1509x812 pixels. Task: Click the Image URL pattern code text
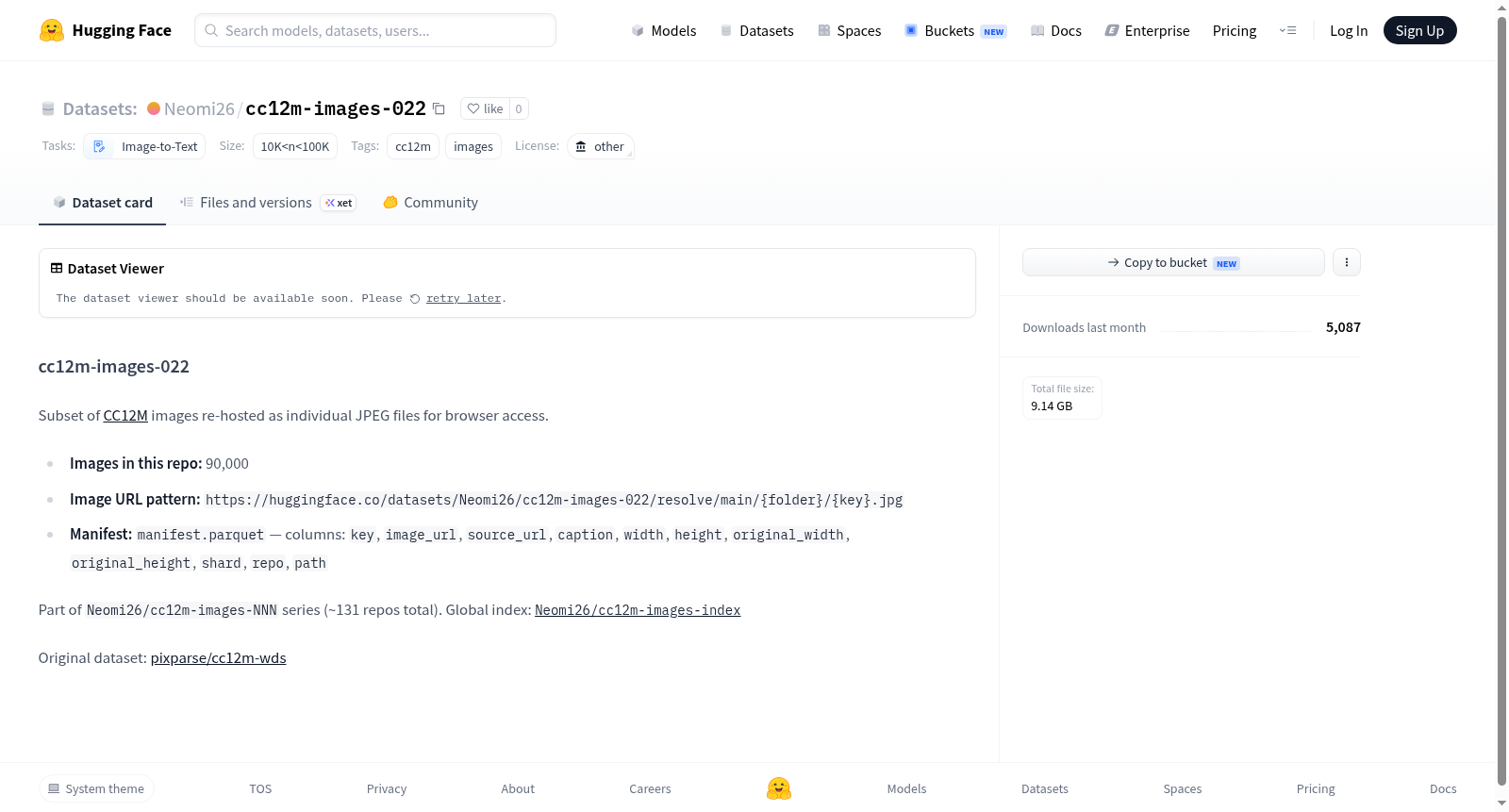555,500
